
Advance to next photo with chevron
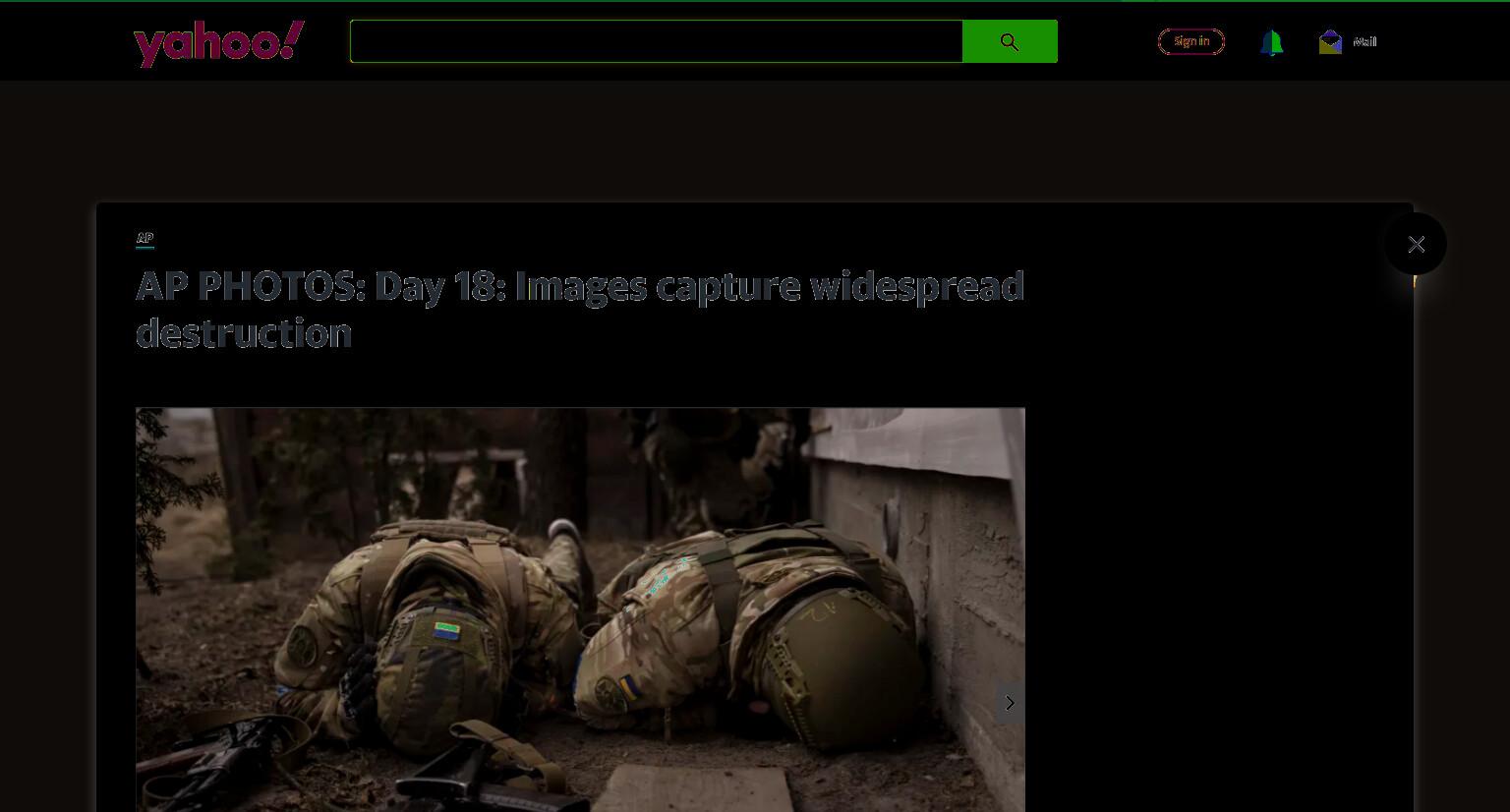pos(1010,703)
